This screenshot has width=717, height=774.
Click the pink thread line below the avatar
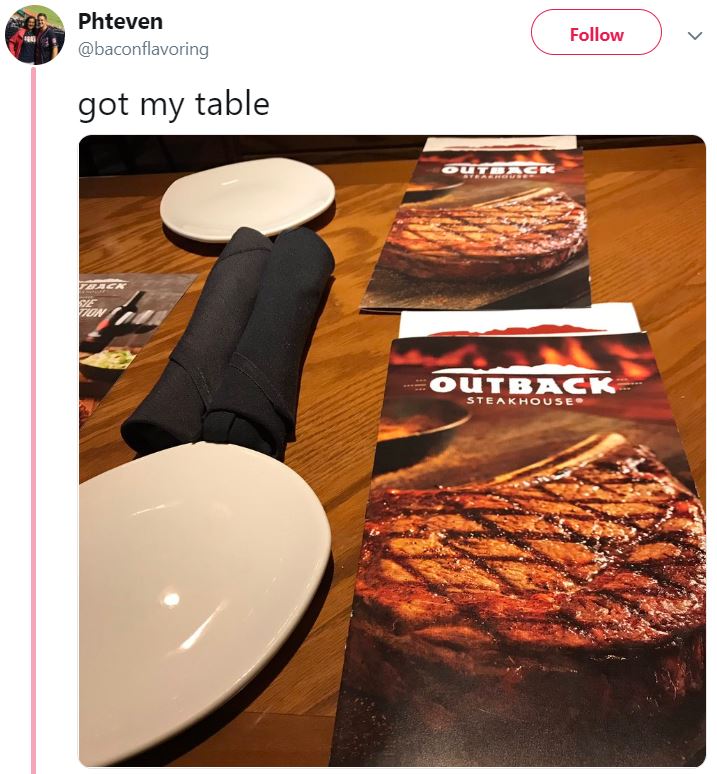coord(34,420)
